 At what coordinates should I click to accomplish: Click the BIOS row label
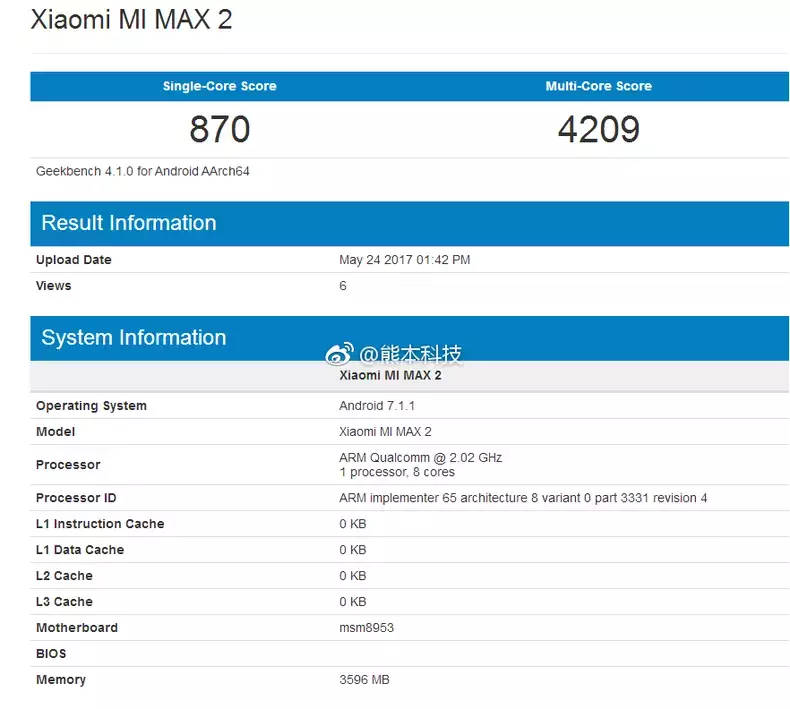point(51,654)
